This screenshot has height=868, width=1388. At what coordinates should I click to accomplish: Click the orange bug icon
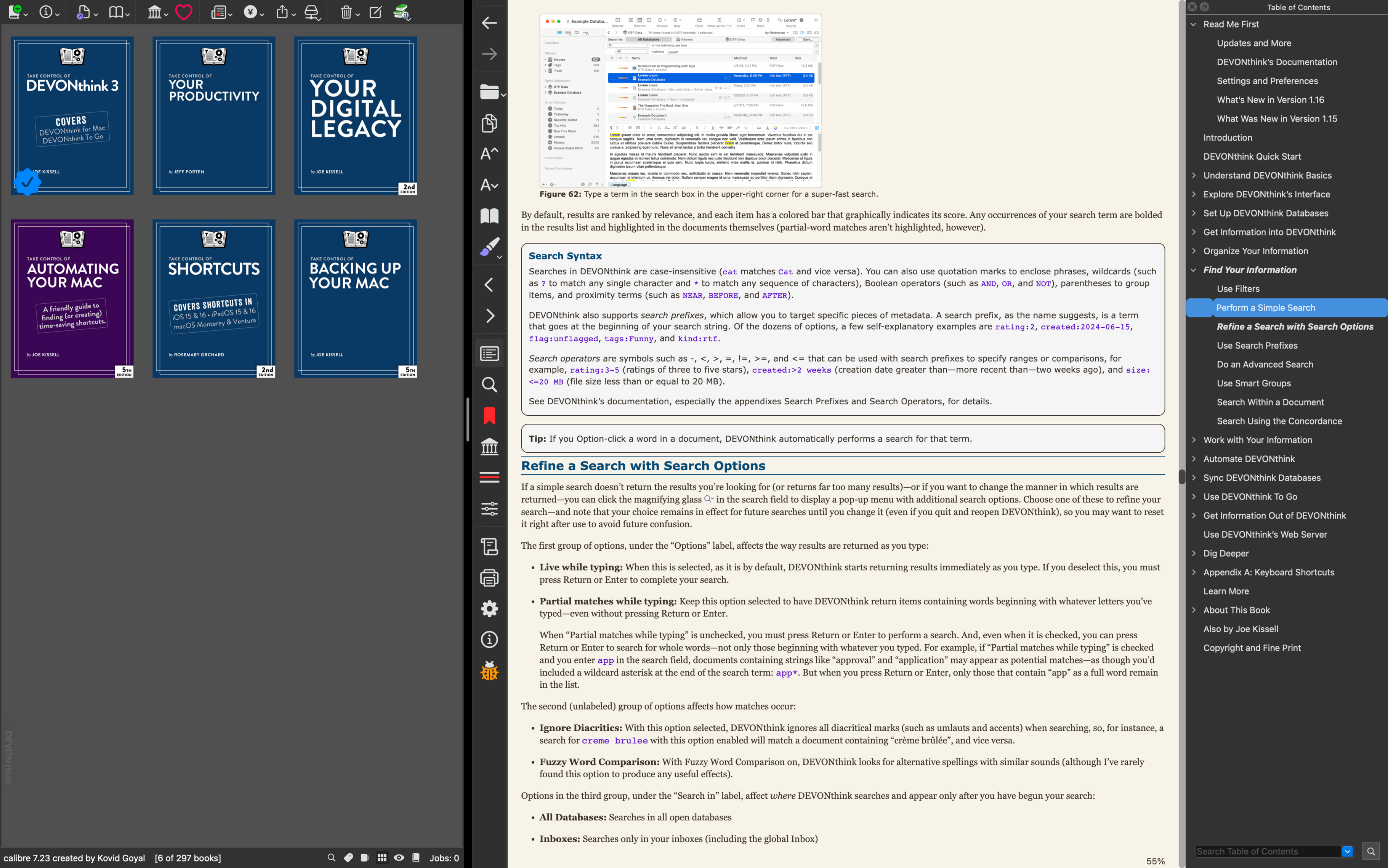coord(489,671)
